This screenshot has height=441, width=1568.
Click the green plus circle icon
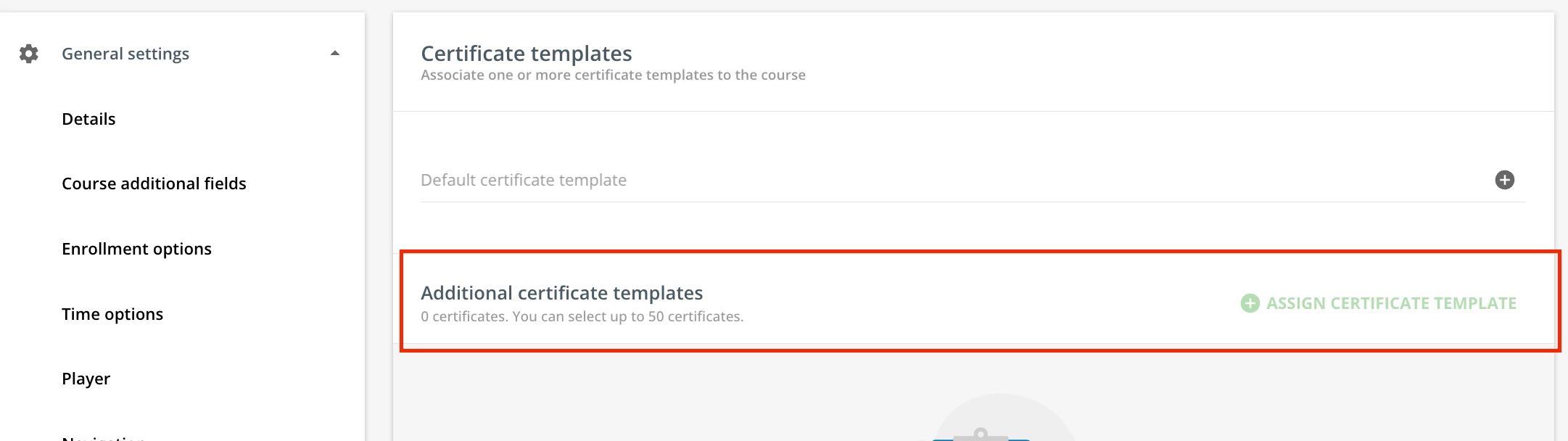coord(1250,303)
